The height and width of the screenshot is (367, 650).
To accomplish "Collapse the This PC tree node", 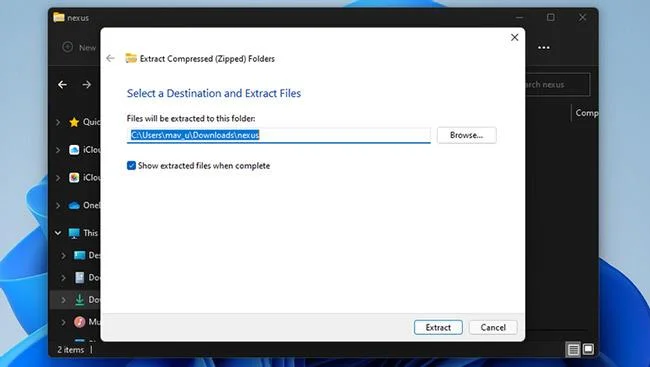I will [58, 233].
